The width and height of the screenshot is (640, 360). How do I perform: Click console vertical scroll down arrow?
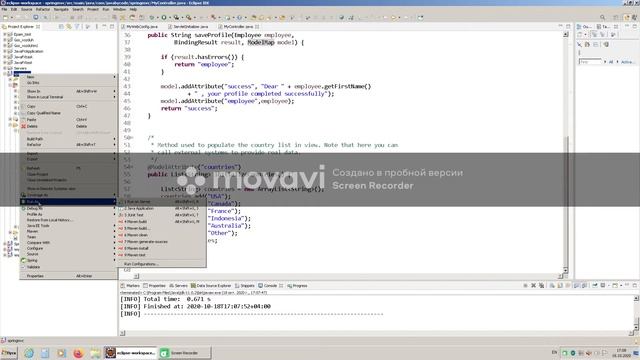[636, 328]
